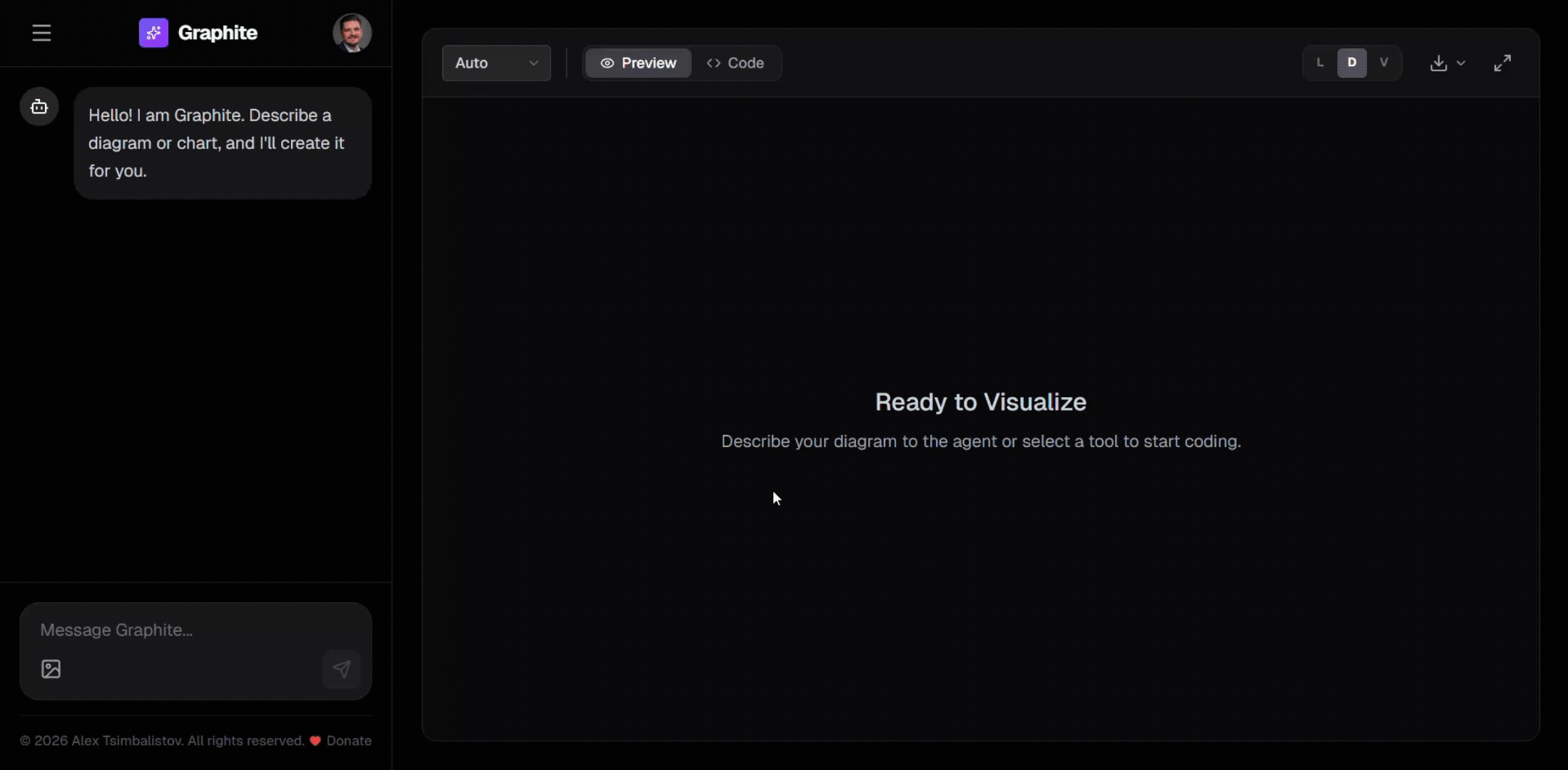Click the Graphite greeting message bubble
The width and height of the screenshot is (1568, 770).
pos(223,143)
